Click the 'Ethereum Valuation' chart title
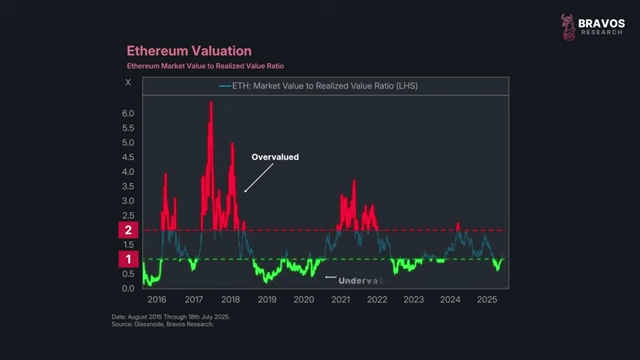 (x=189, y=51)
